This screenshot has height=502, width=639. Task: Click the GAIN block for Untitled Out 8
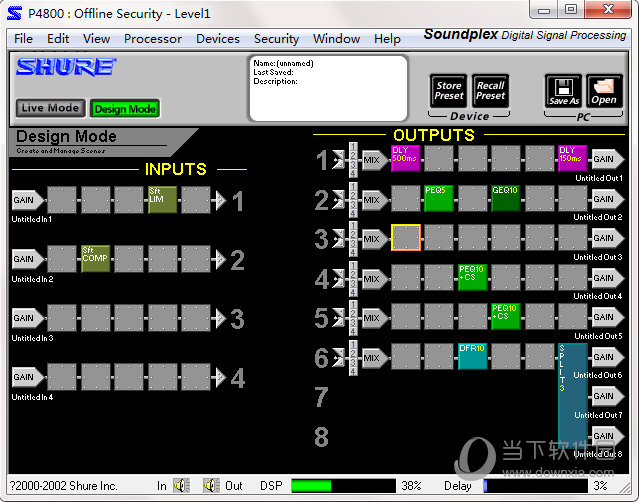(x=607, y=436)
